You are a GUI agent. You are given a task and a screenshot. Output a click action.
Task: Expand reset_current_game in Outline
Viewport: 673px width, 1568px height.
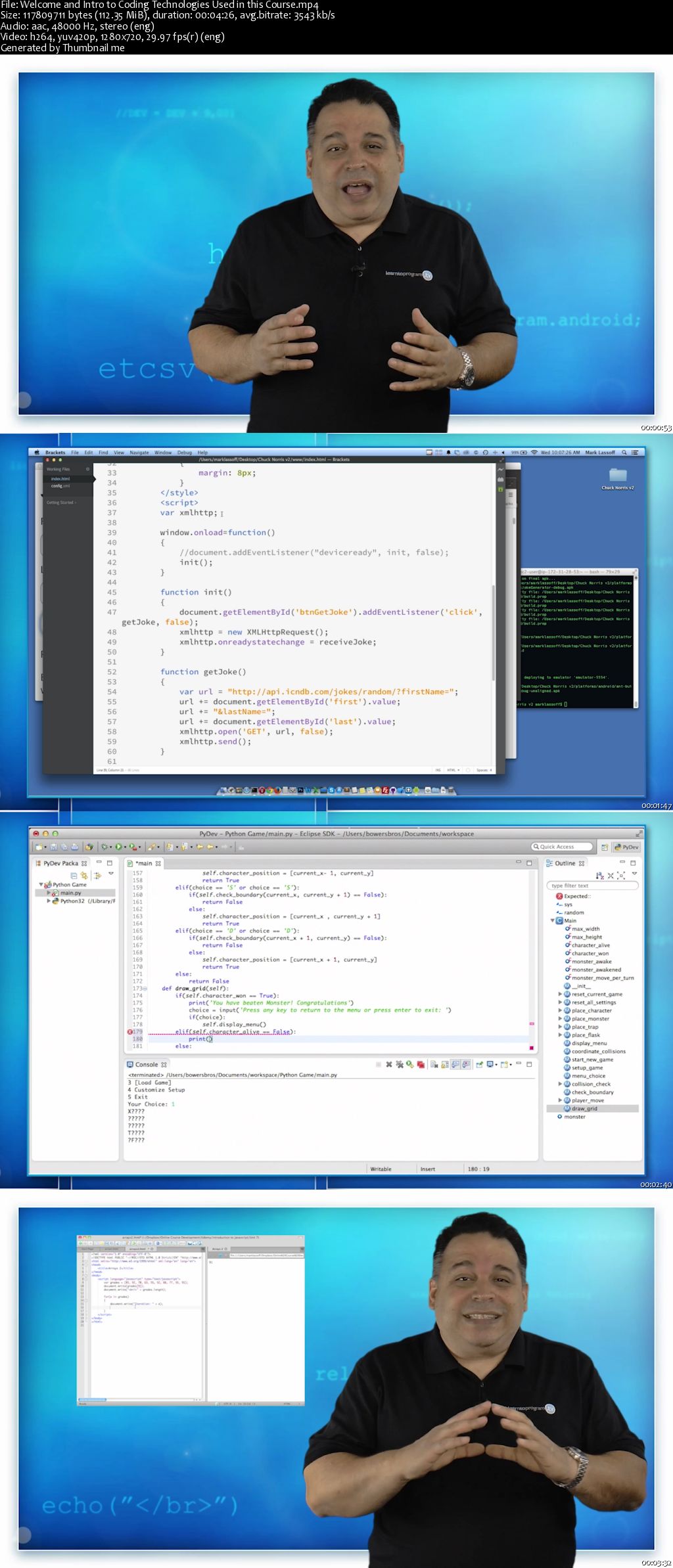coord(560,994)
